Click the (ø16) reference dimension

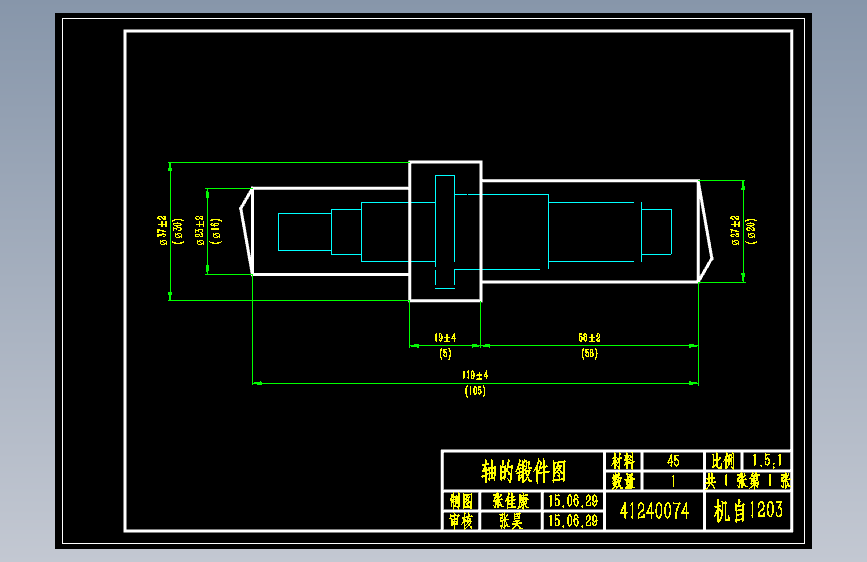coord(216,231)
